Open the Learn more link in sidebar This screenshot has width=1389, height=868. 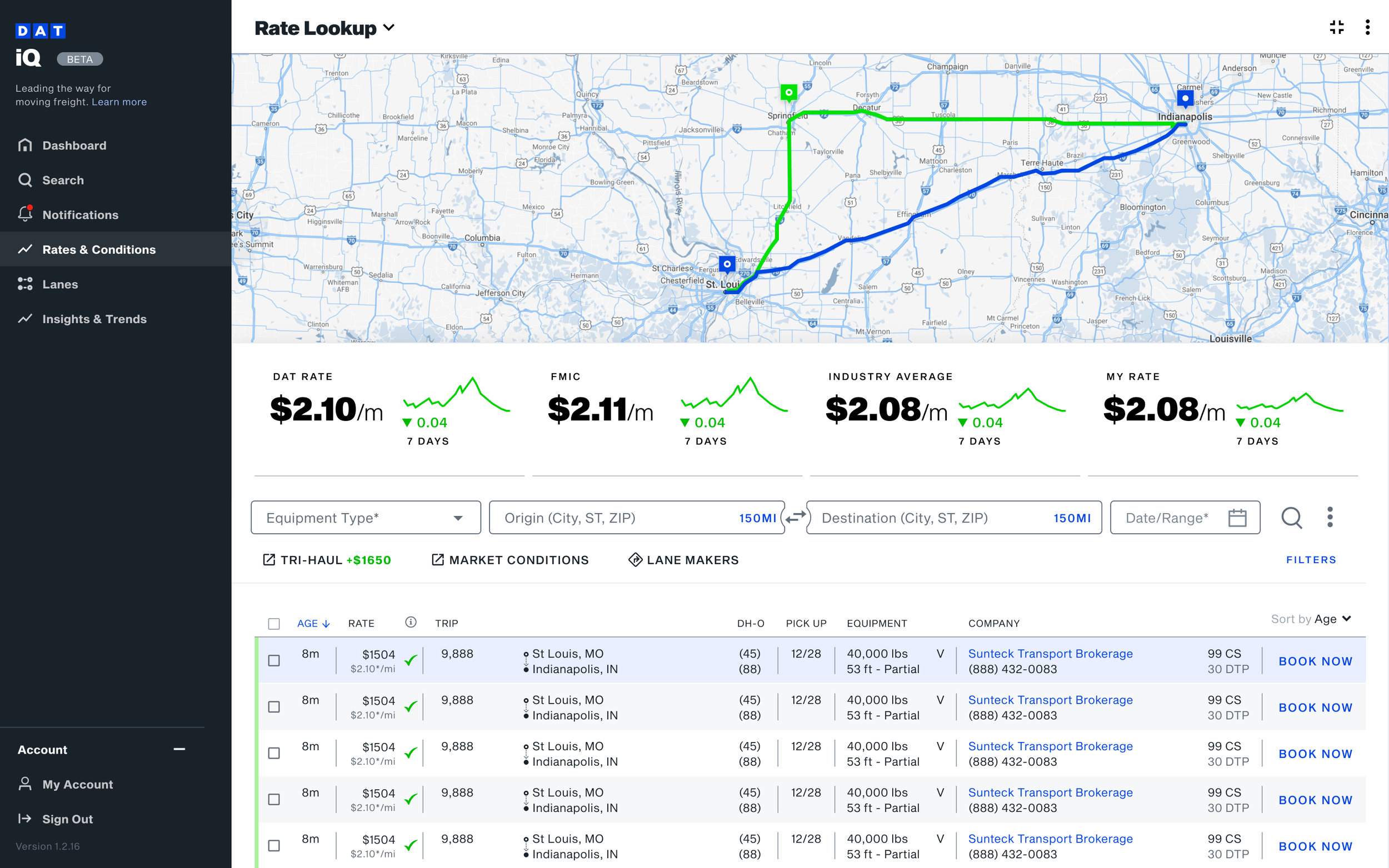click(119, 102)
